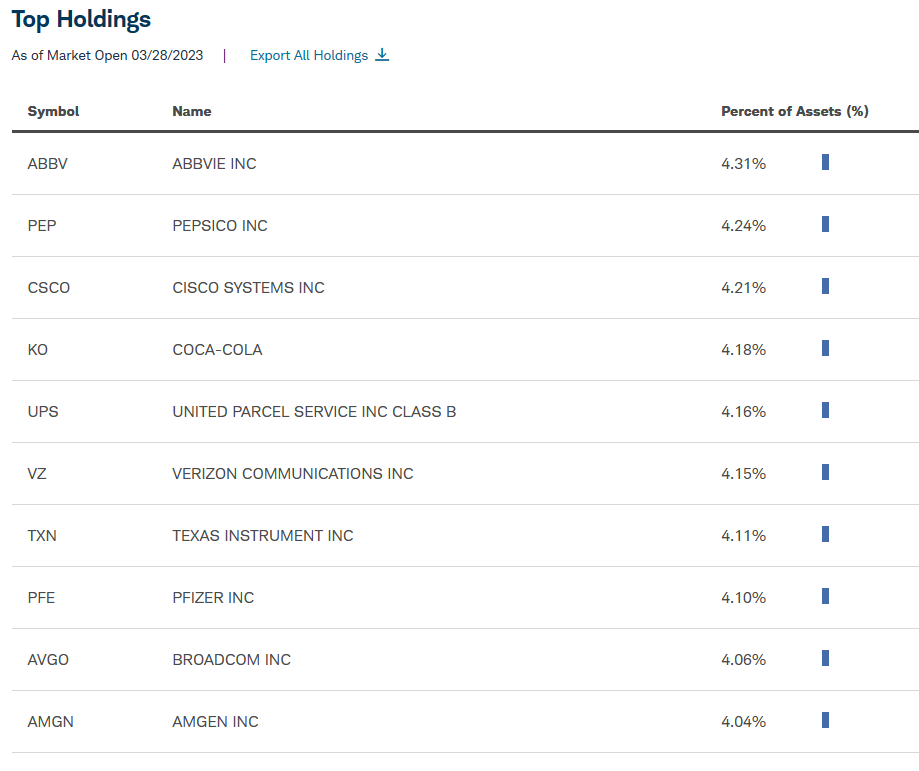Select the Symbol column header
This screenshot has height=771, width=919.
pyautogui.click(x=53, y=111)
